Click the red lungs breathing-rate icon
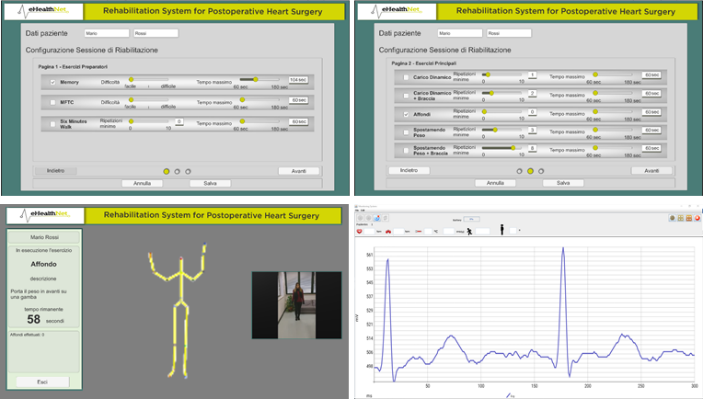 pos(388,232)
